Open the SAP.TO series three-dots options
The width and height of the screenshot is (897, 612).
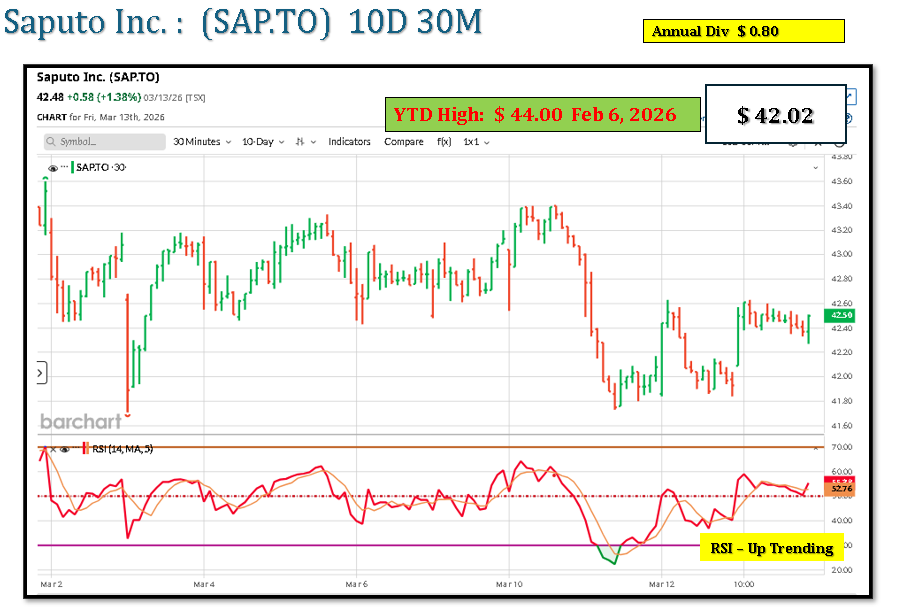tap(65, 167)
